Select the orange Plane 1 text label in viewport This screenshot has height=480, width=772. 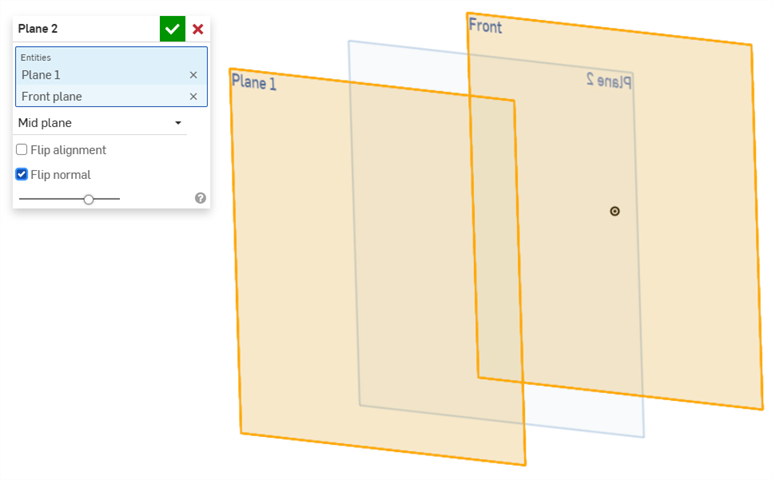(x=254, y=82)
